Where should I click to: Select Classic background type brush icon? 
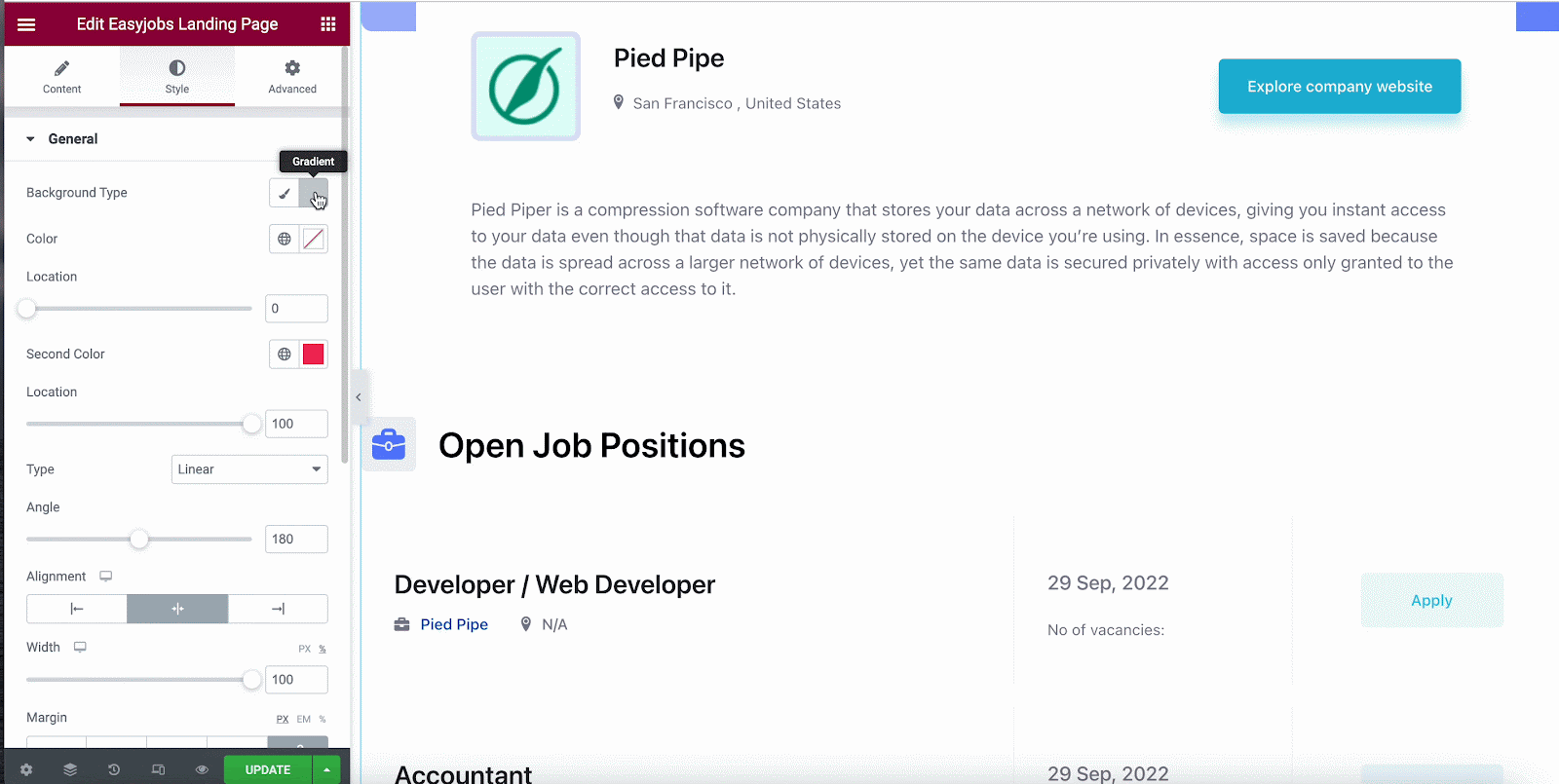tap(285, 193)
